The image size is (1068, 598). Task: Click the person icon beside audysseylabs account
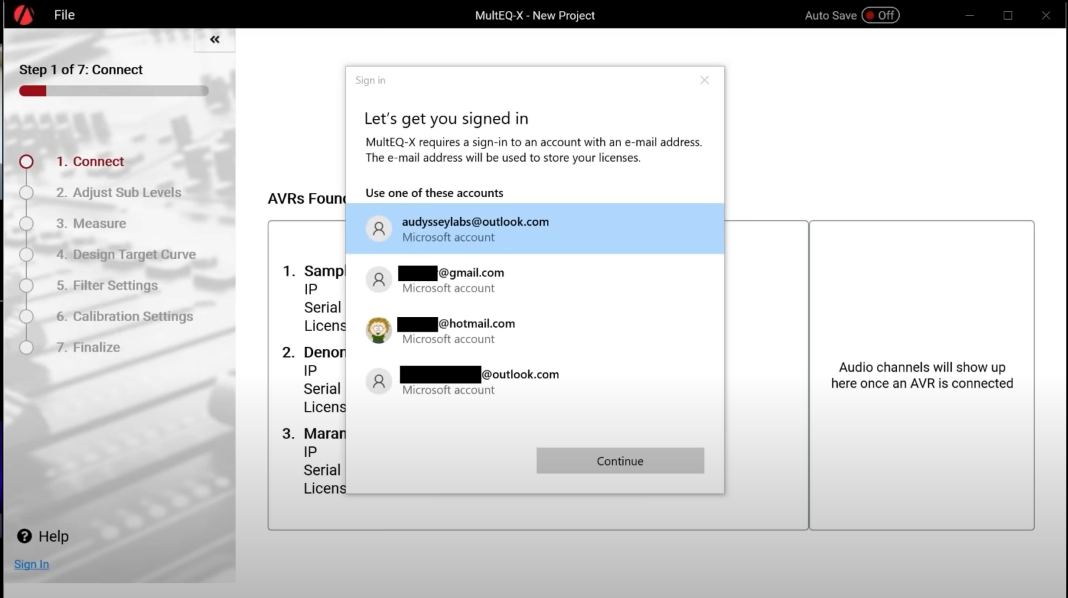pyautogui.click(x=379, y=229)
